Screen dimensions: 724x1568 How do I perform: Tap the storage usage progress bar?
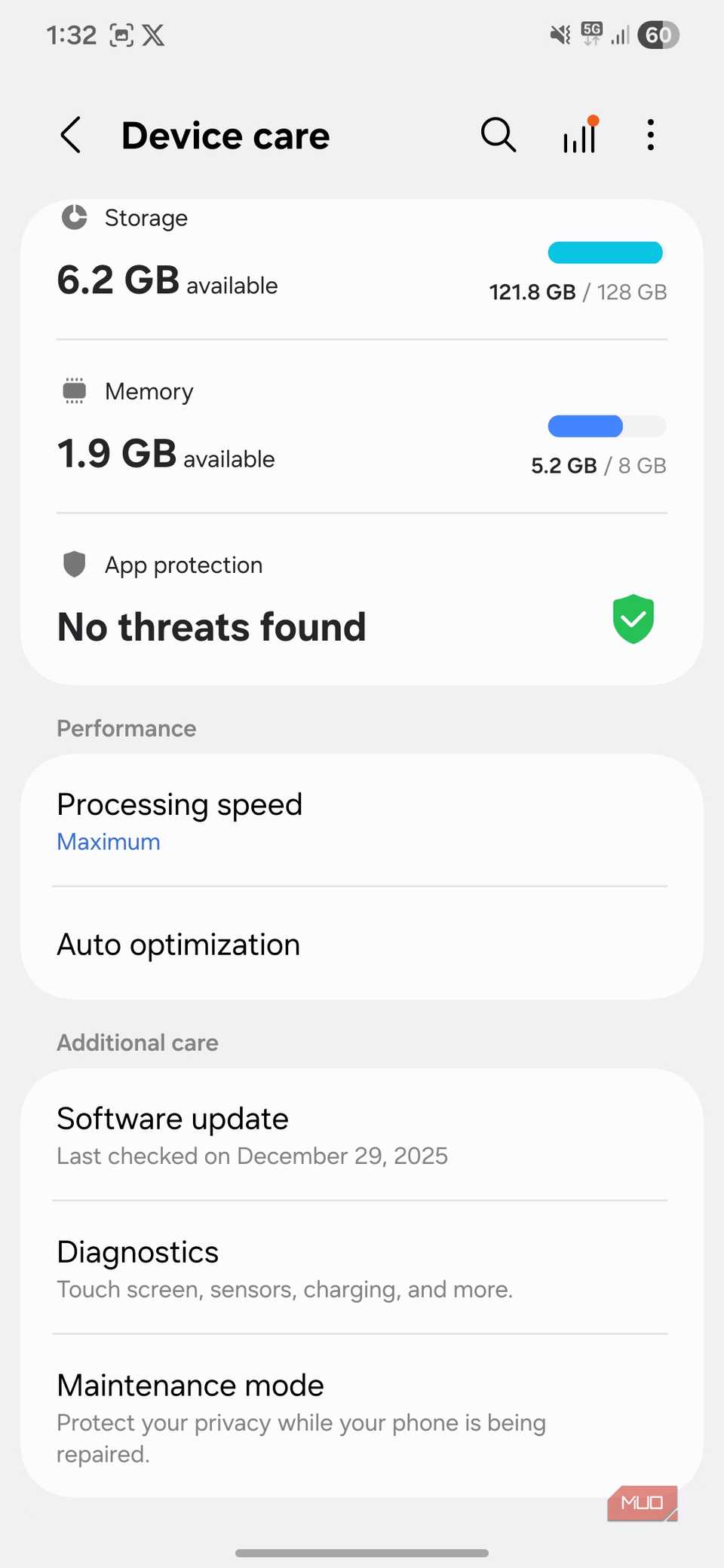pos(605,253)
